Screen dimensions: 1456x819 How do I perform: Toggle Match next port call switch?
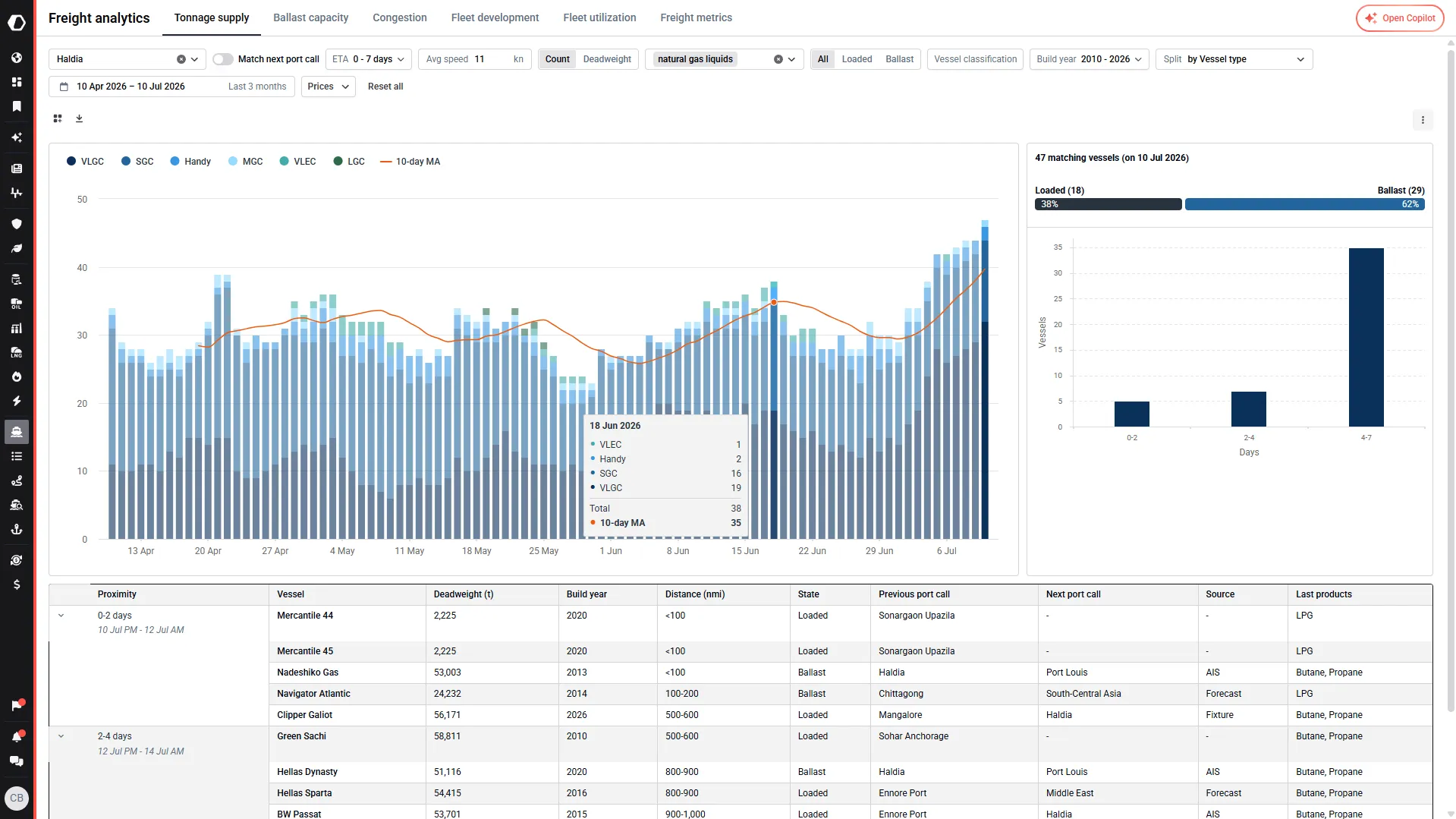pyautogui.click(x=222, y=59)
